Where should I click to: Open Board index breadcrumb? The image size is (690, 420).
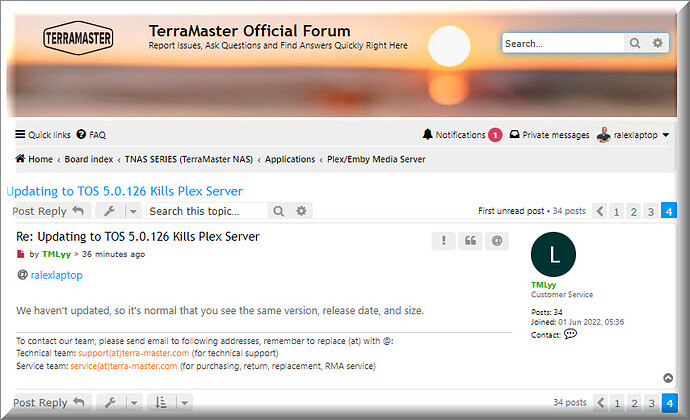coord(89,159)
